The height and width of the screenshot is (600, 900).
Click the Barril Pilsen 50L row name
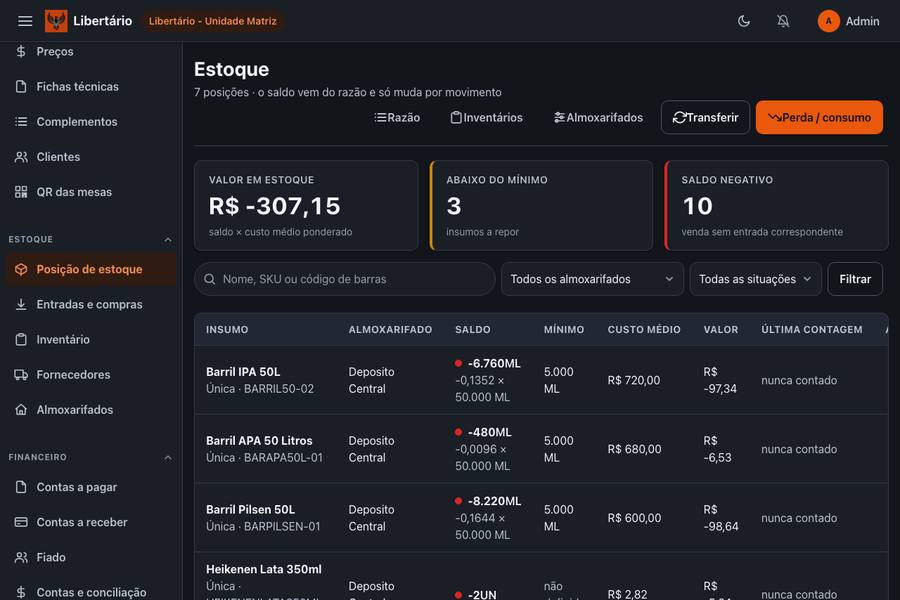[x=250, y=510]
